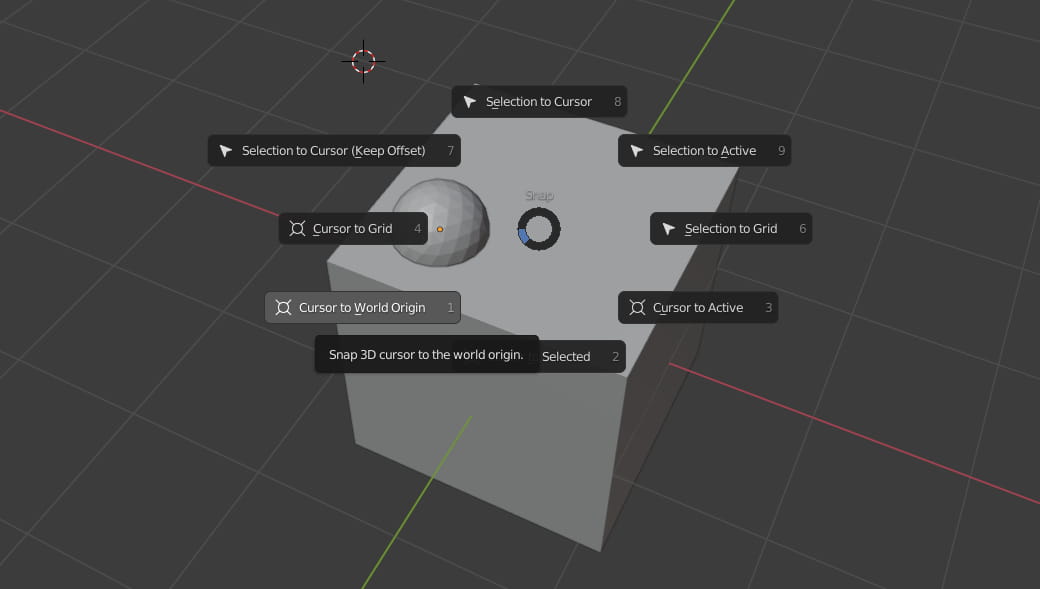This screenshot has width=1040, height=589.
Task: Select "Selection to Cursor" from the pie menu
Action: (538, 101)
